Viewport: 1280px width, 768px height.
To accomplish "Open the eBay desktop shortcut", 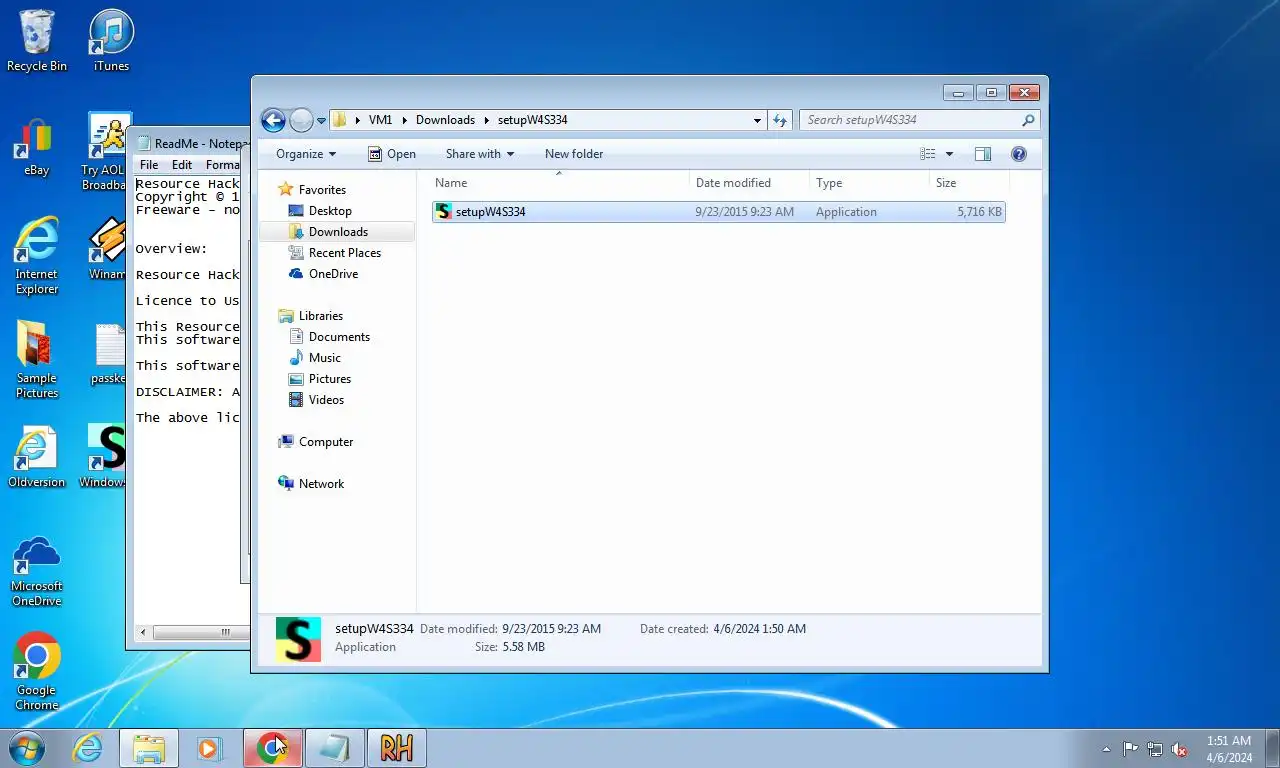I will (37, 148).
